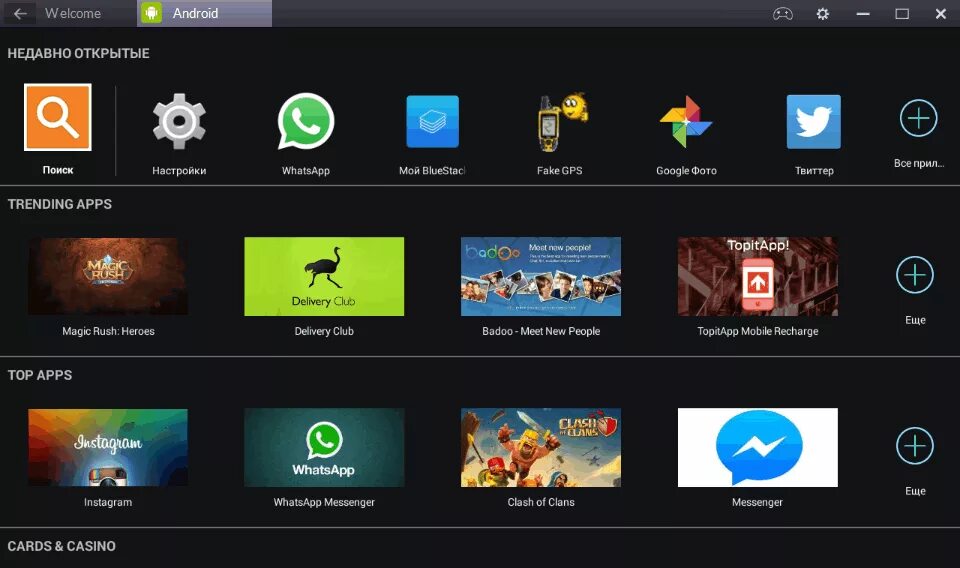The image size is (960, 568).
Task: Launch the Fake GPS app
Action: [x=562, y=122]
